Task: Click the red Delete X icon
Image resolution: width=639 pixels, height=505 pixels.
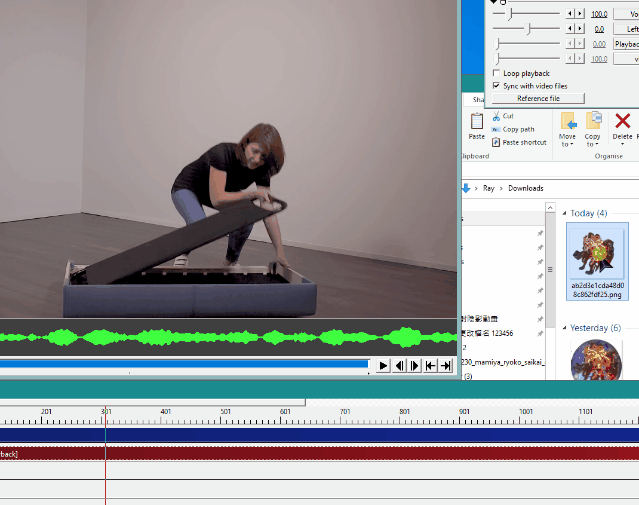Action: (x=622, y=121)
